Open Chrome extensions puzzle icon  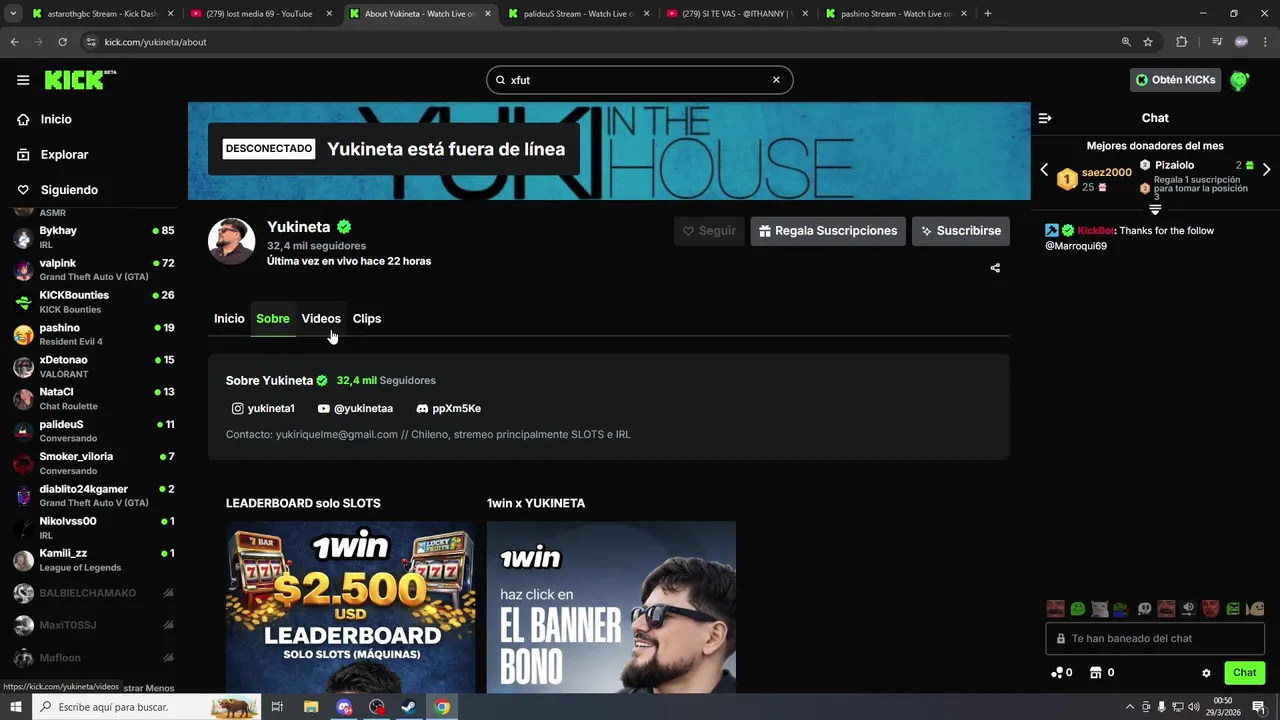coord(1181,42)
